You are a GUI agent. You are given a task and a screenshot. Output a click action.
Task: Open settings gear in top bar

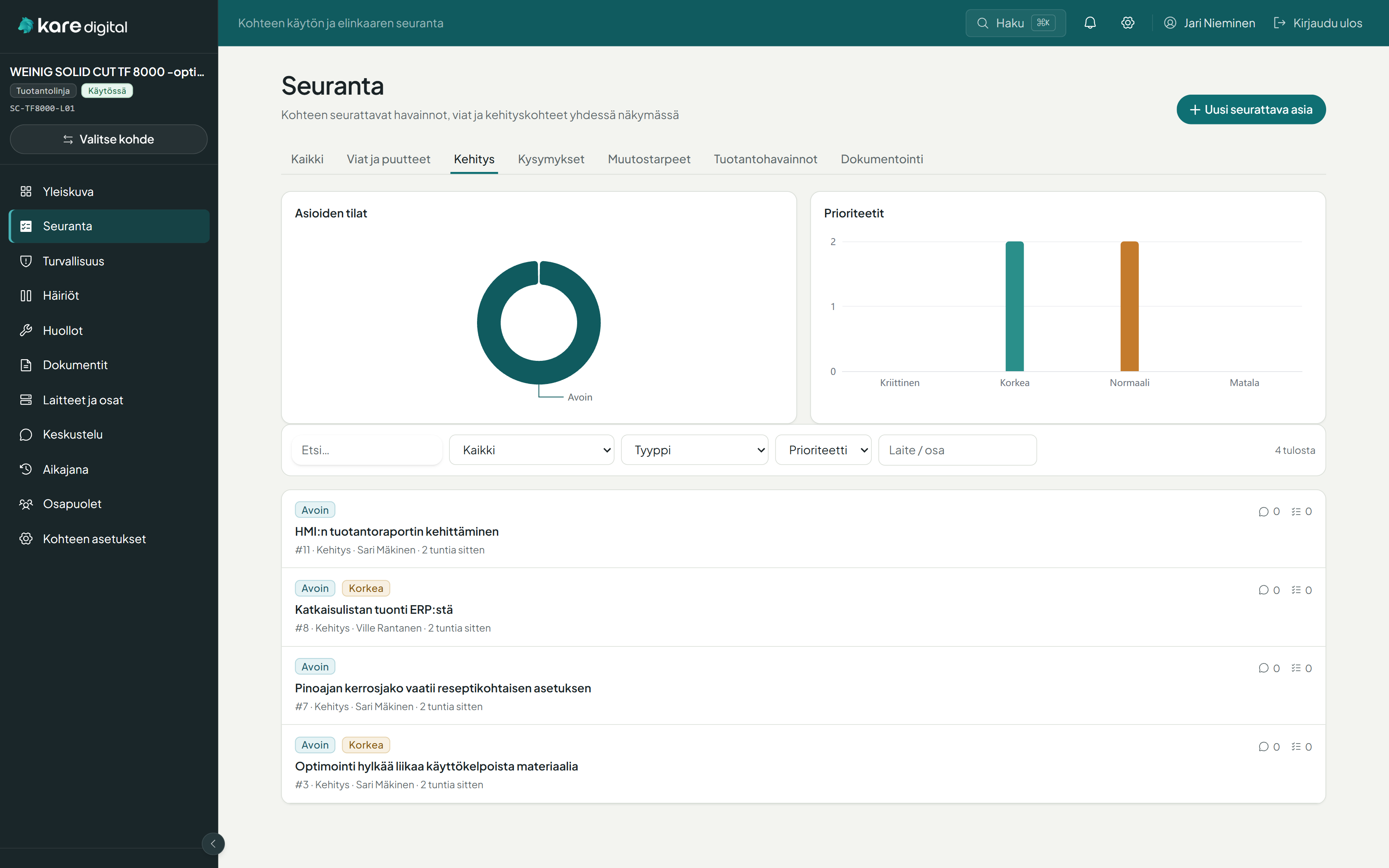(x=1128, y=23)
